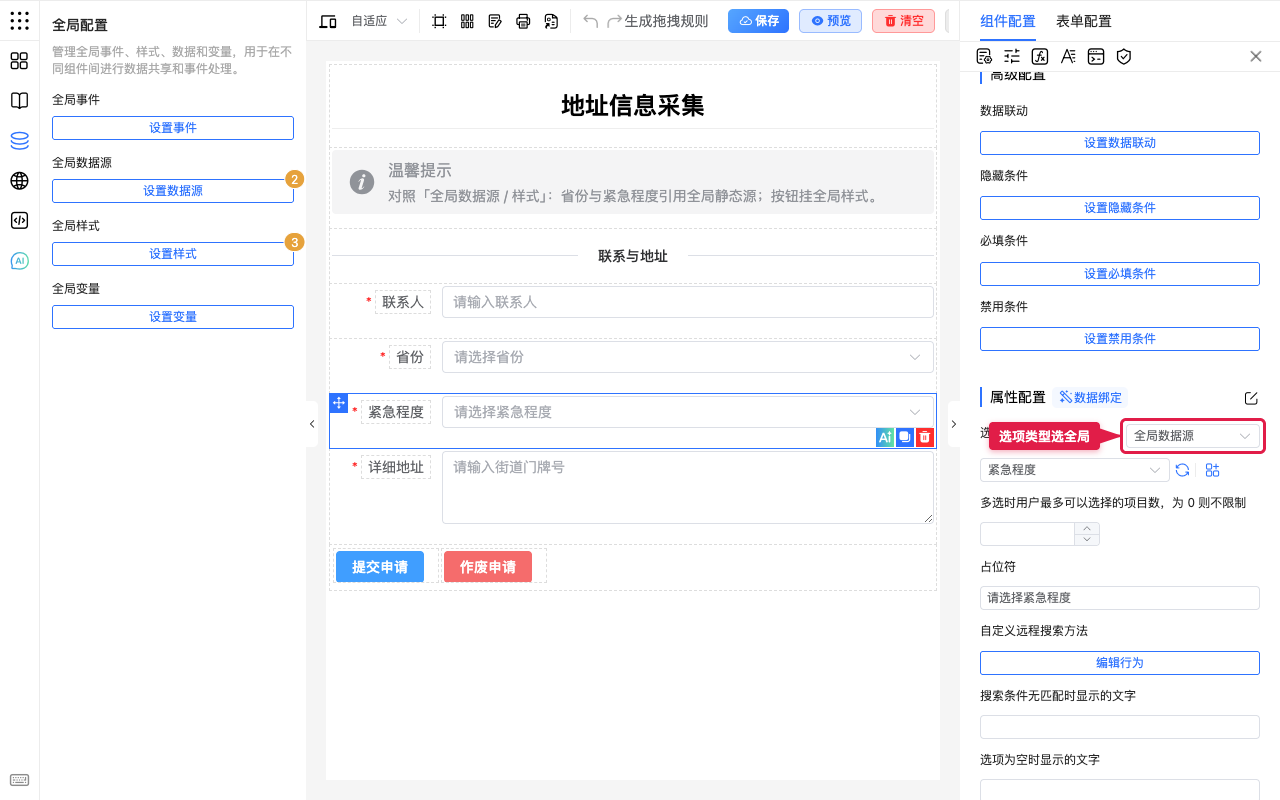Click the 设置样式 button
The height and width of the screenshot is (800, 1280).
coord(173,254)
